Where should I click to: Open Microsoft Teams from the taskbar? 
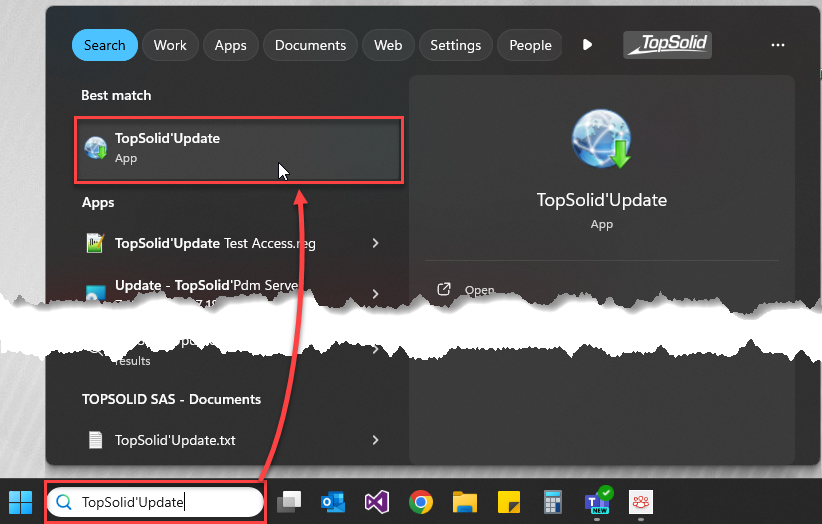598,501
